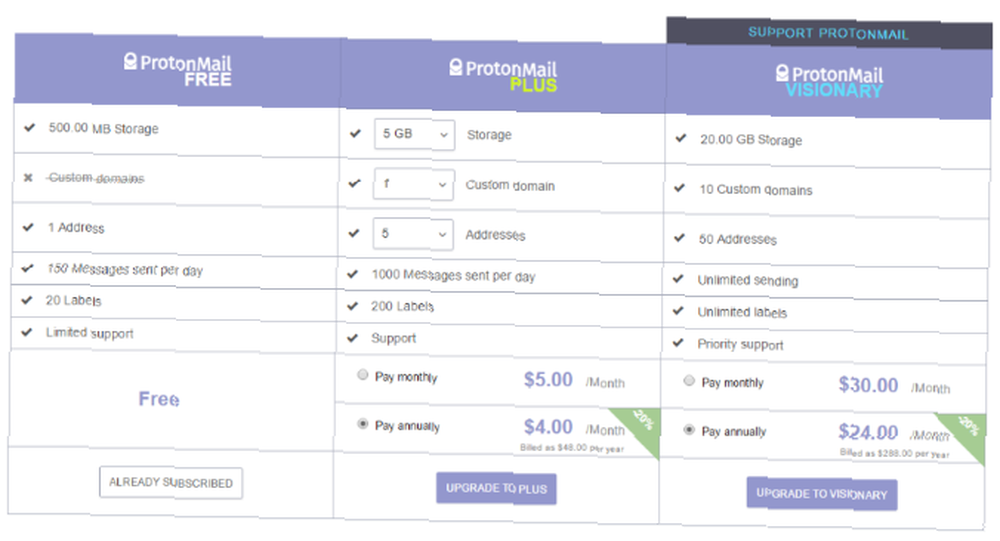Click the green 20% discount ribbon on Plus
1000x541 pixels.
(x=639, y=428)
